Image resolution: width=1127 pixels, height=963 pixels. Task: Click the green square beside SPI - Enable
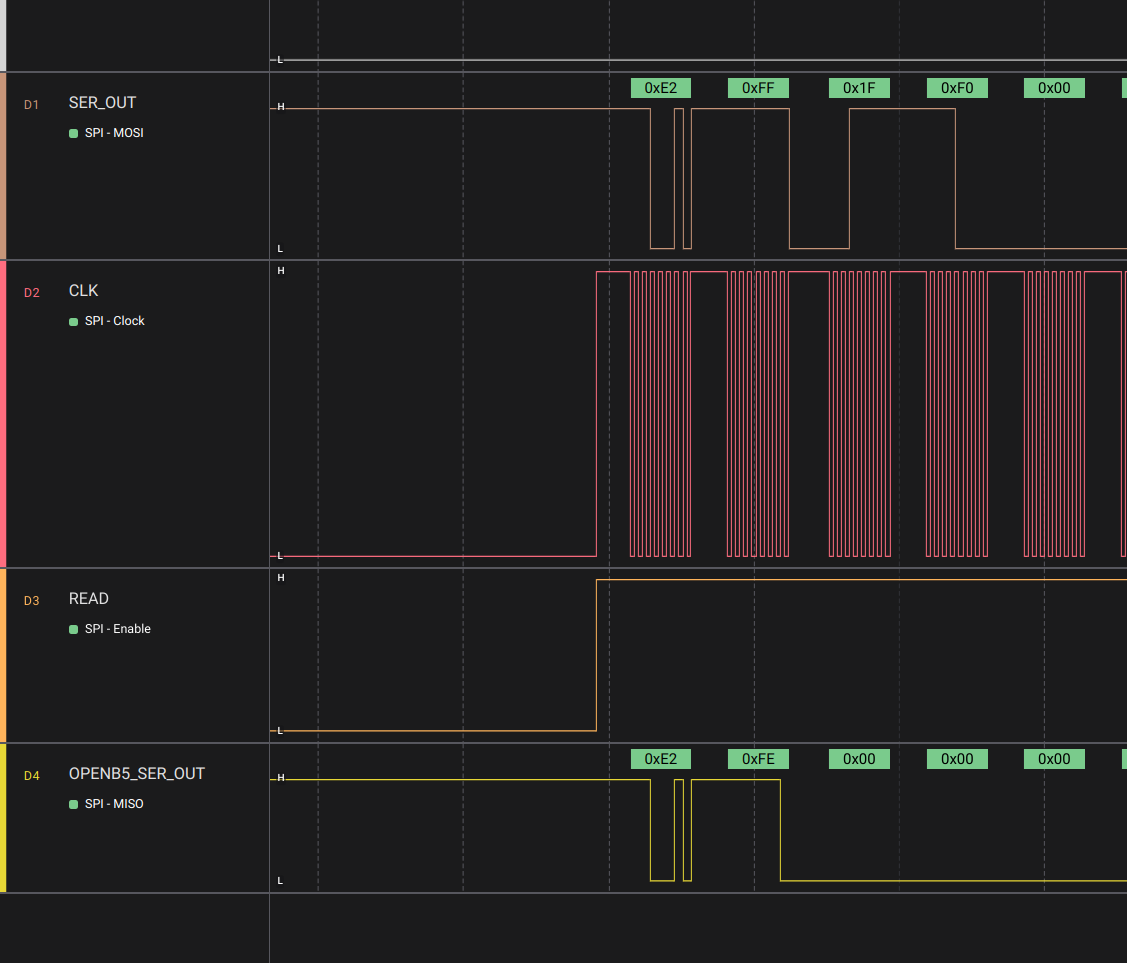[x=74, y=629]
